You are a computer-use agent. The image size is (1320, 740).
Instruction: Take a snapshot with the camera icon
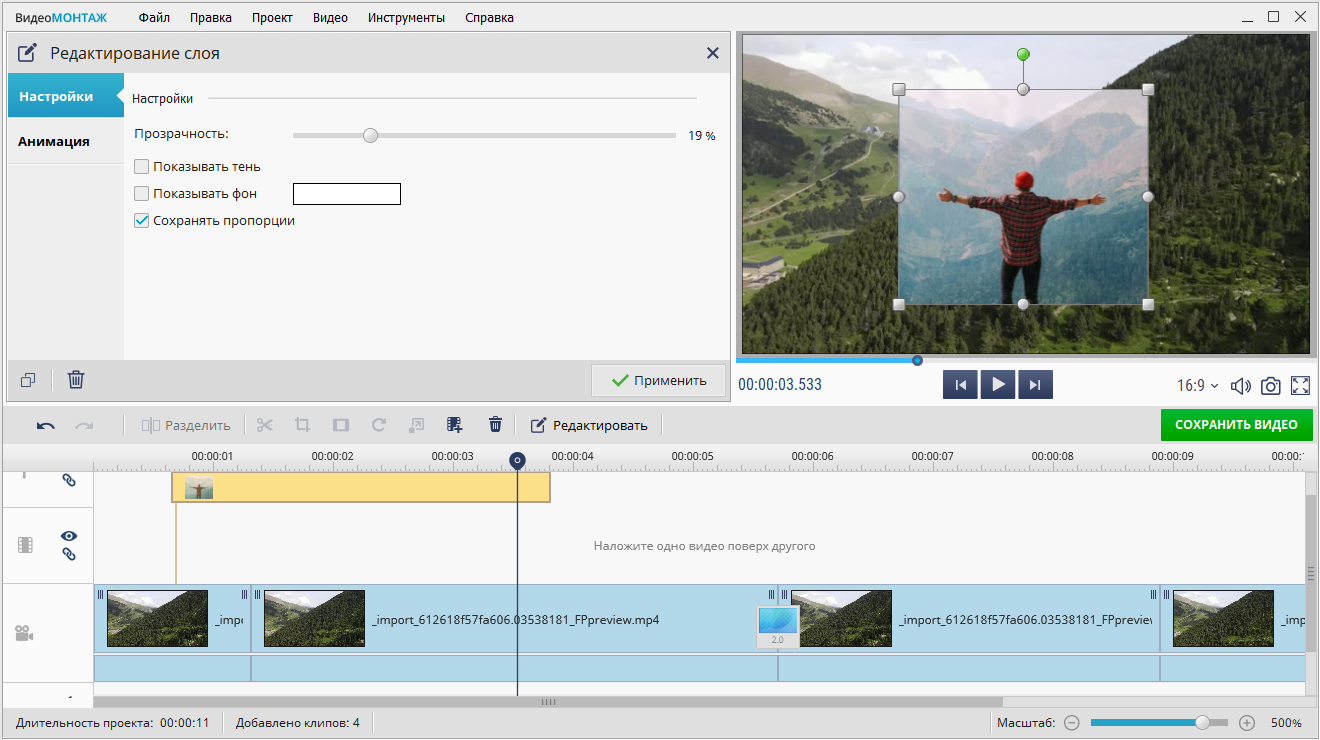(x=1270, y=386)
